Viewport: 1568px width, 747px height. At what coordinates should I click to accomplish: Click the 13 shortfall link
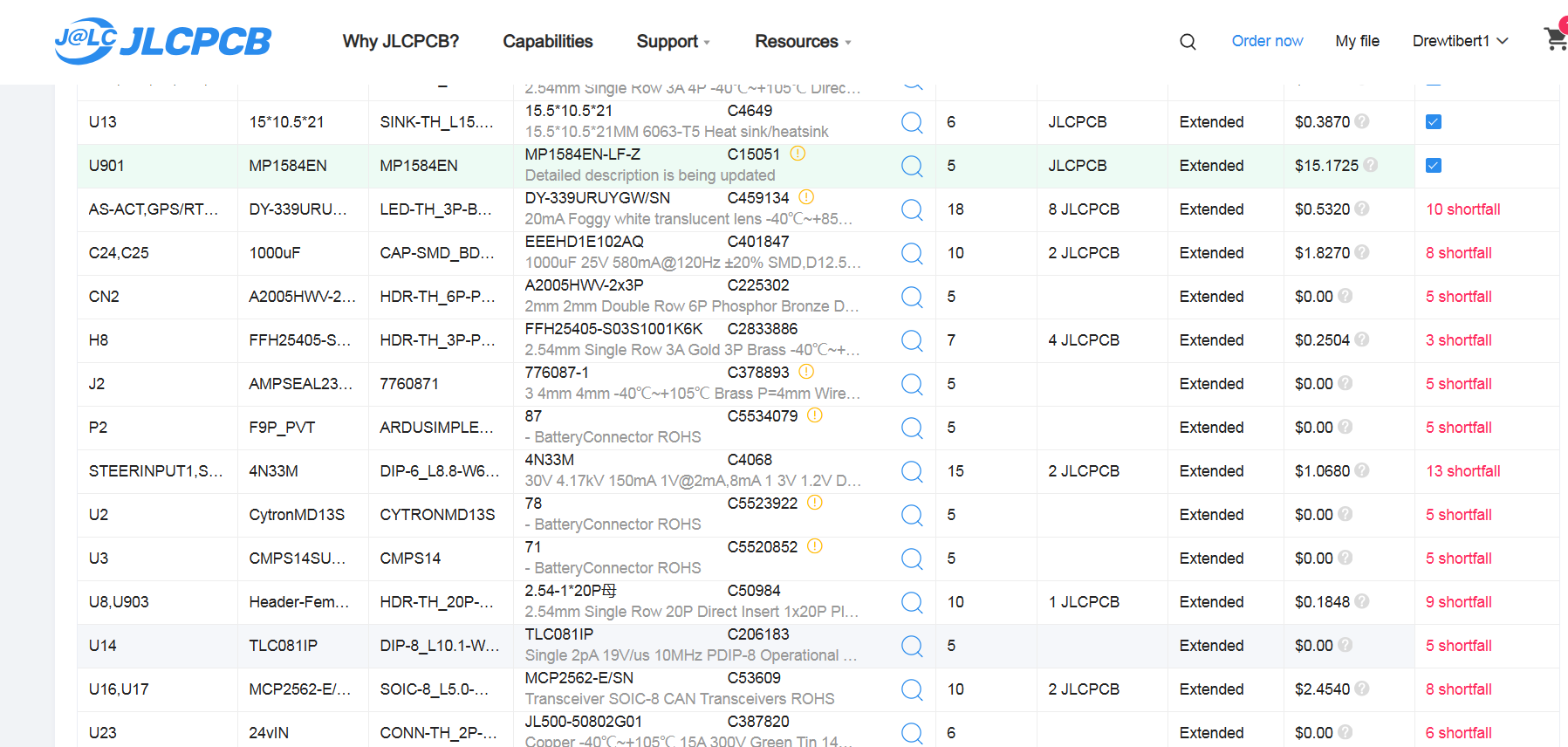click(1463, 471)
